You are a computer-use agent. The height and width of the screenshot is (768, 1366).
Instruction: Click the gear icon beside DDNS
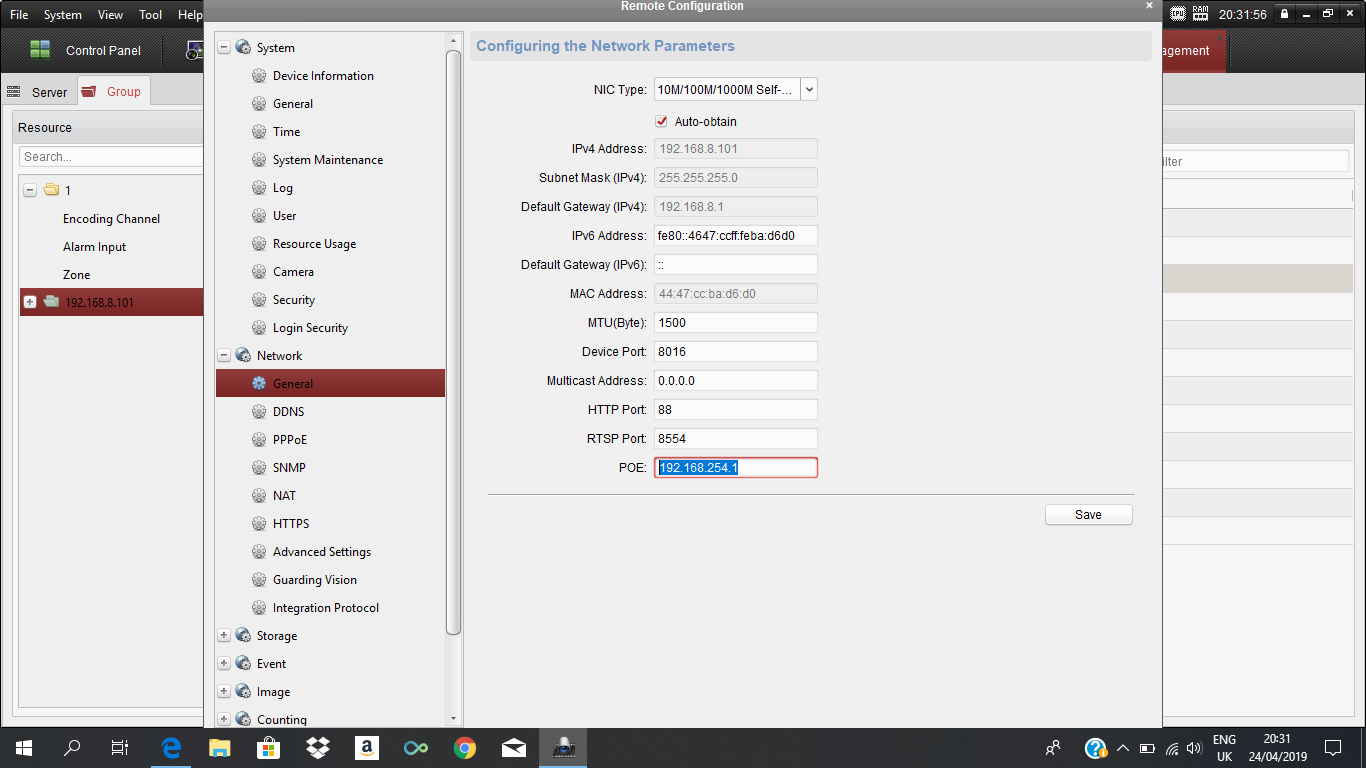click(259, 412)
